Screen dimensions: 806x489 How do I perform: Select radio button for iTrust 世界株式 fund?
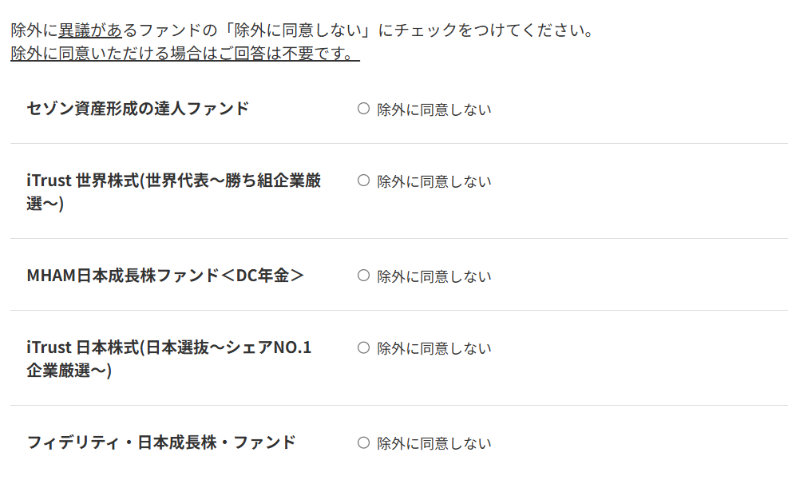coord(363,180)
